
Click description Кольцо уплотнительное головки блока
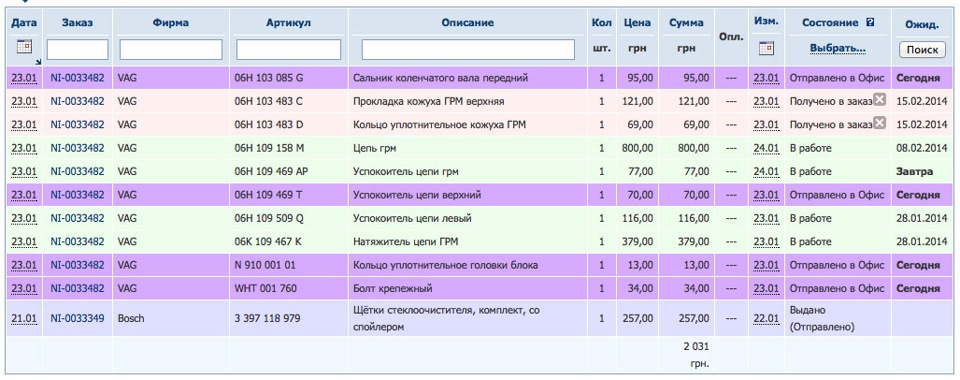pyautogui.click(x=446, y=265)
